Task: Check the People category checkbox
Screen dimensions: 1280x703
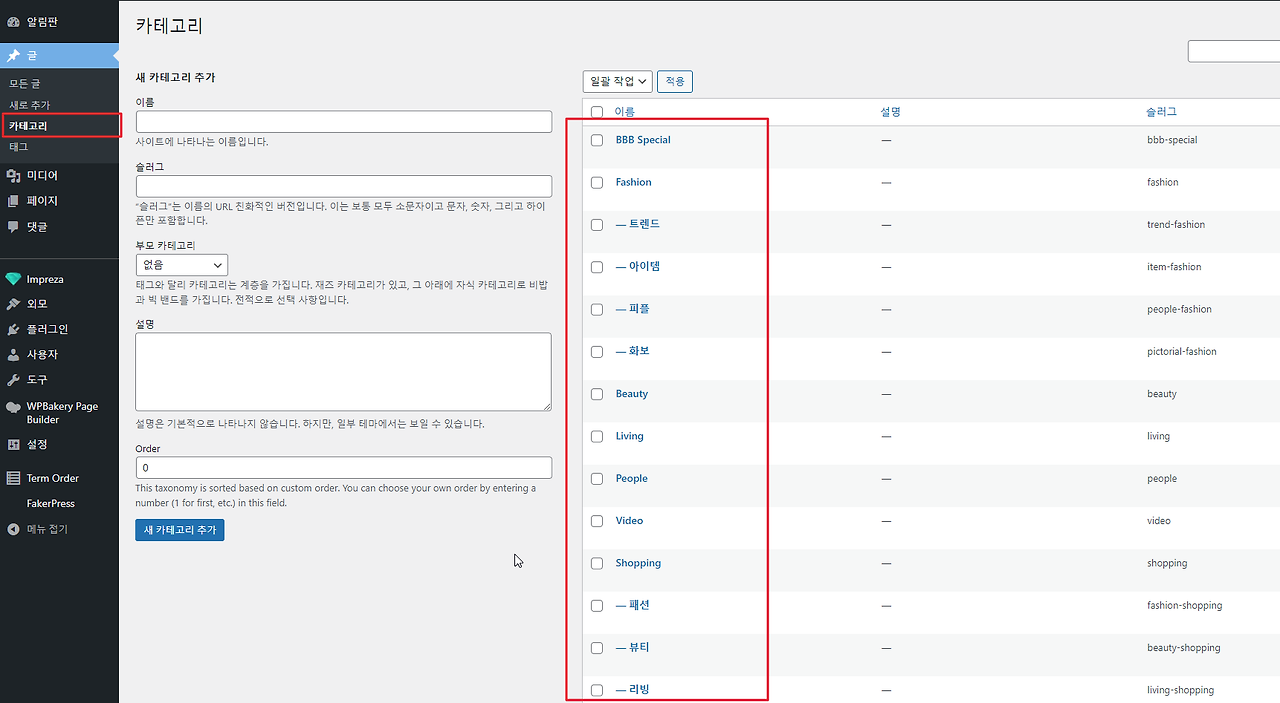Action: tap(597, 479)
